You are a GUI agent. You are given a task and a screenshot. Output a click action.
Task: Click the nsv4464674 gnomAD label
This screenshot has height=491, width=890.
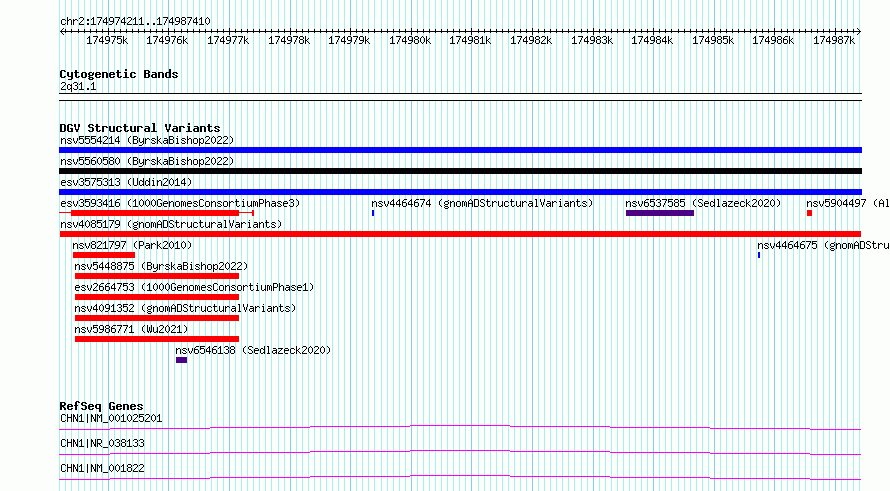[x=482, y=203]
